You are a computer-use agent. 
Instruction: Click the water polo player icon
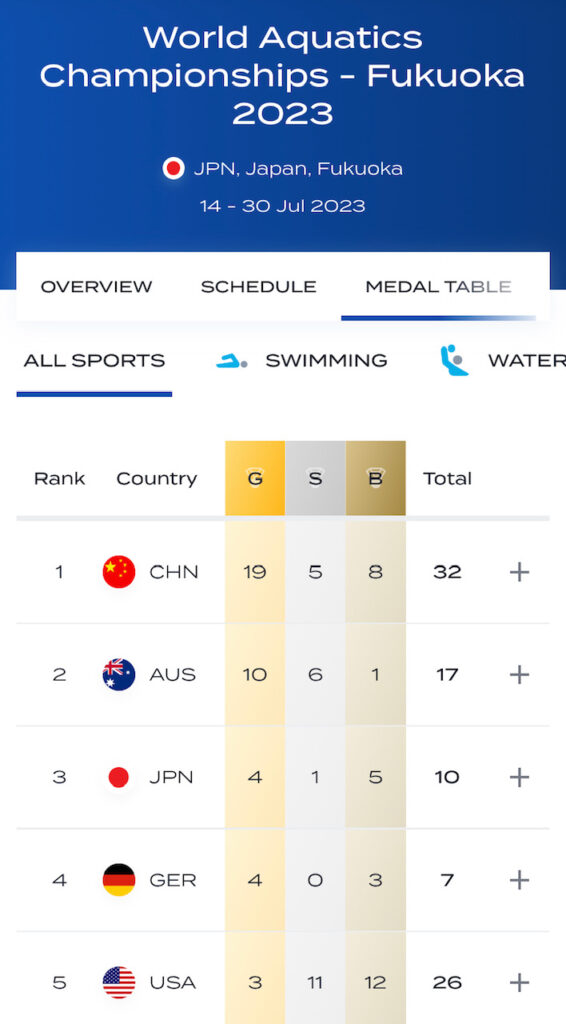pyautogui.click(x=455, y=360)
